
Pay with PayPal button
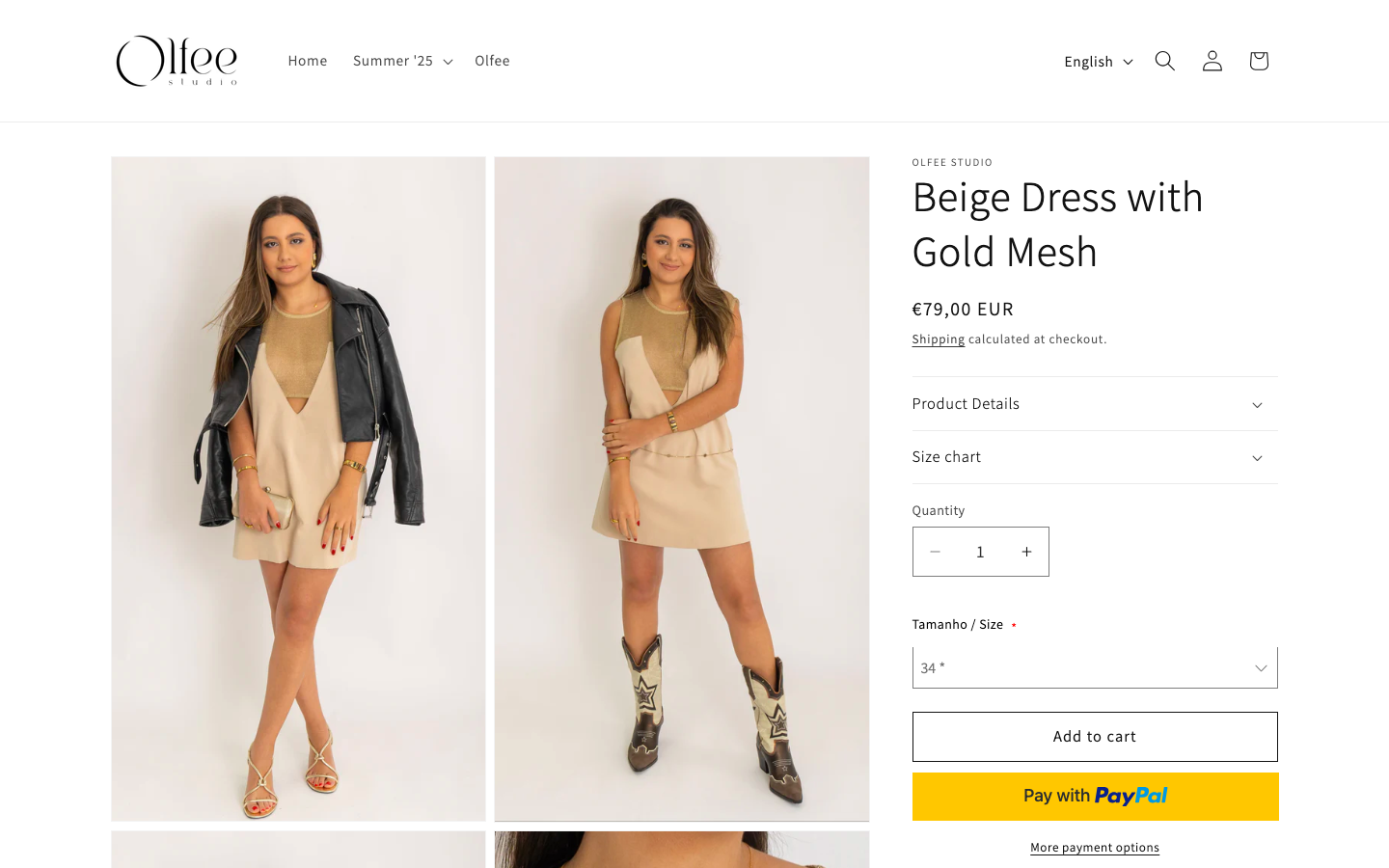pyautogui.click(x=1094, y=797)
